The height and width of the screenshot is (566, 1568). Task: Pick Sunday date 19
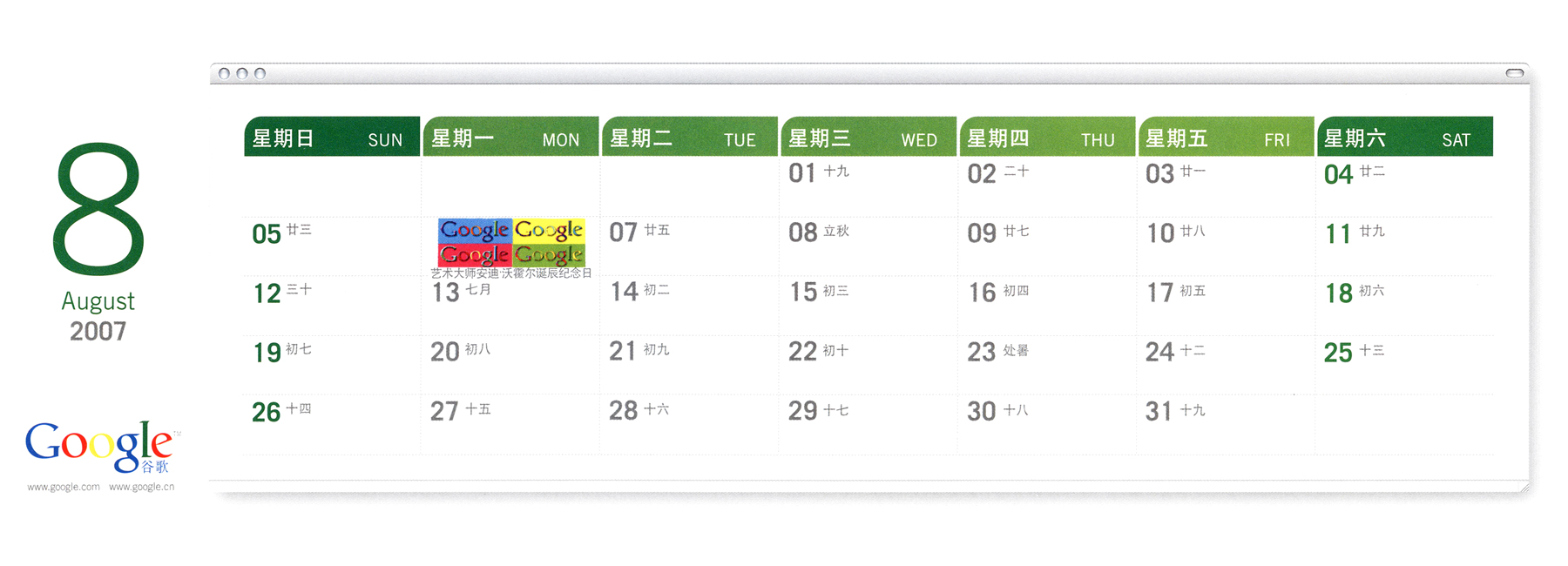point(267,353)
